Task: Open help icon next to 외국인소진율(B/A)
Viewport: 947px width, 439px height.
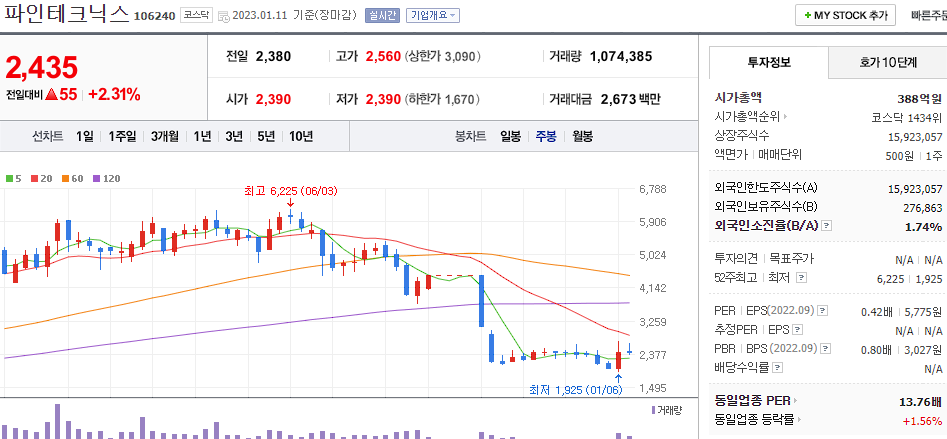Action: point(827,225)
